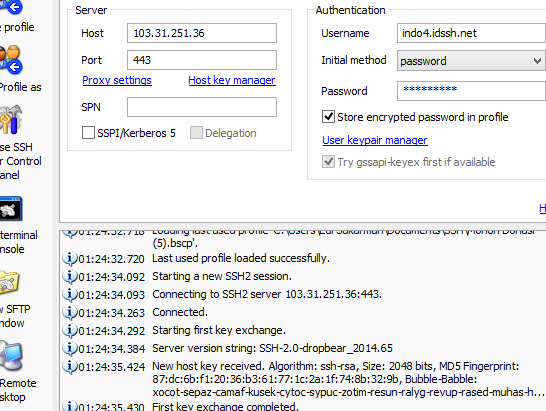Click into the Port field showing 443
The height and width of the screenshot is (411, 546).
click(x=202, y=60)
